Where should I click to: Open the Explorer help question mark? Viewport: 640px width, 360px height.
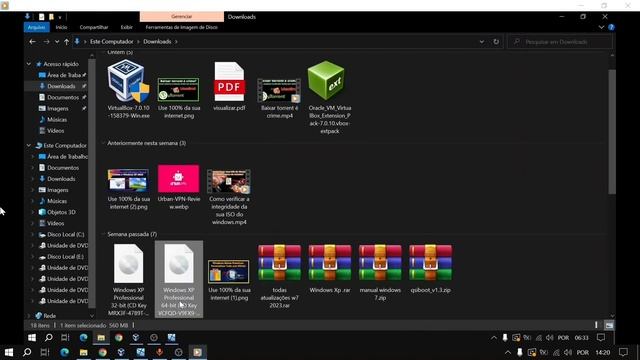tap(611, 27)
